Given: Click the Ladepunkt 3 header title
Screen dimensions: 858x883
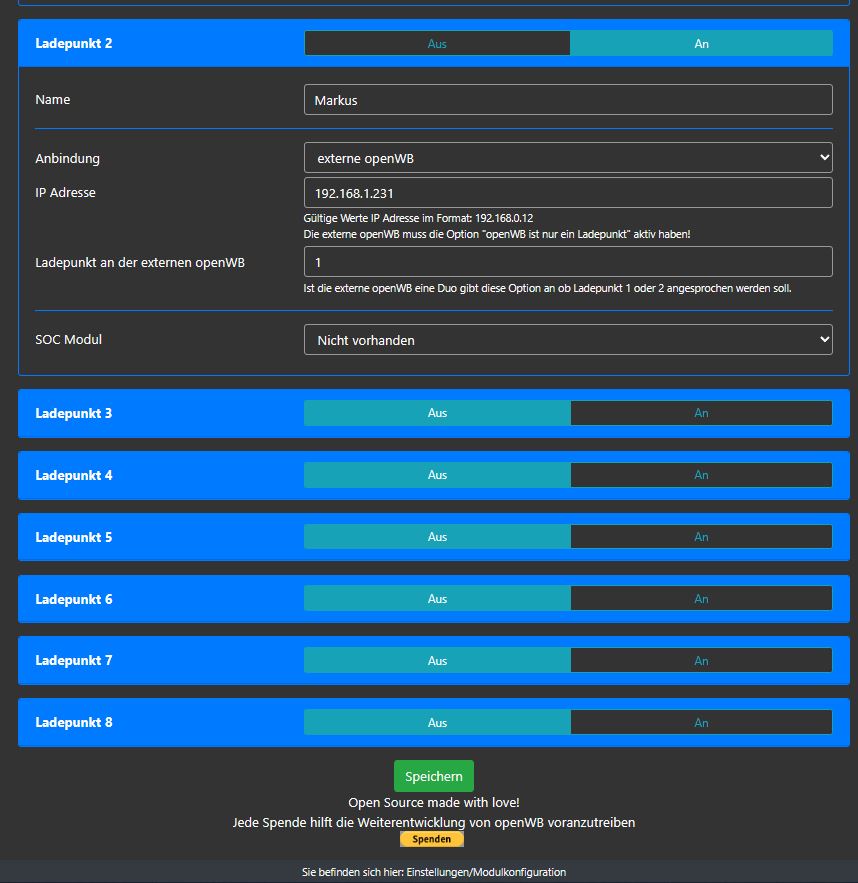Looking at the screenshot, I should tap(74, 413).
